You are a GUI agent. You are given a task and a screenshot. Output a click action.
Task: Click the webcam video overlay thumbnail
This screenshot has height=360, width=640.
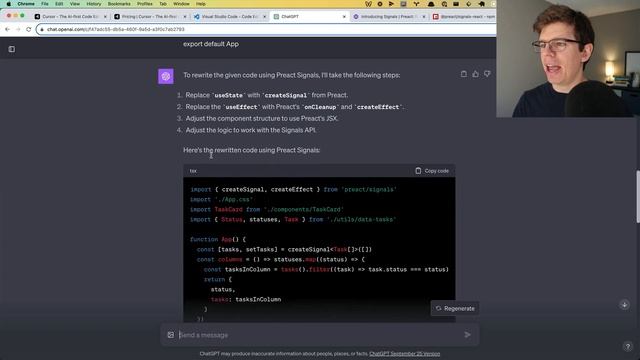tap(568, 58)
